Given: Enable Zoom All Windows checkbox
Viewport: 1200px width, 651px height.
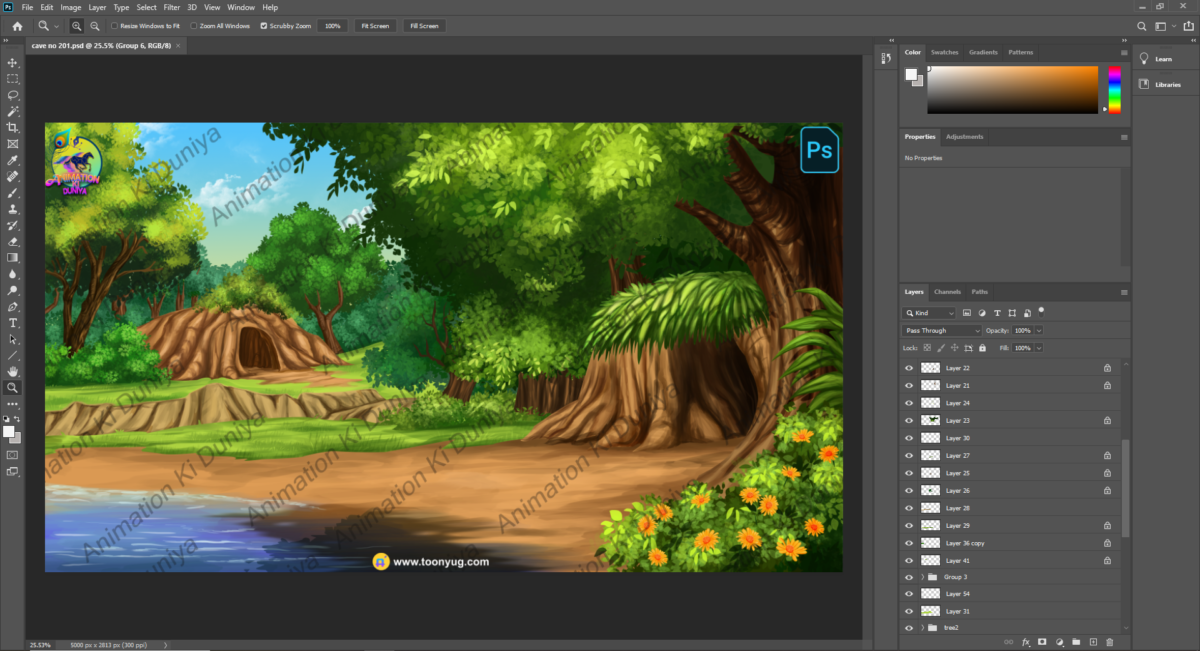Looking at the screenshot, I should 192,25.
